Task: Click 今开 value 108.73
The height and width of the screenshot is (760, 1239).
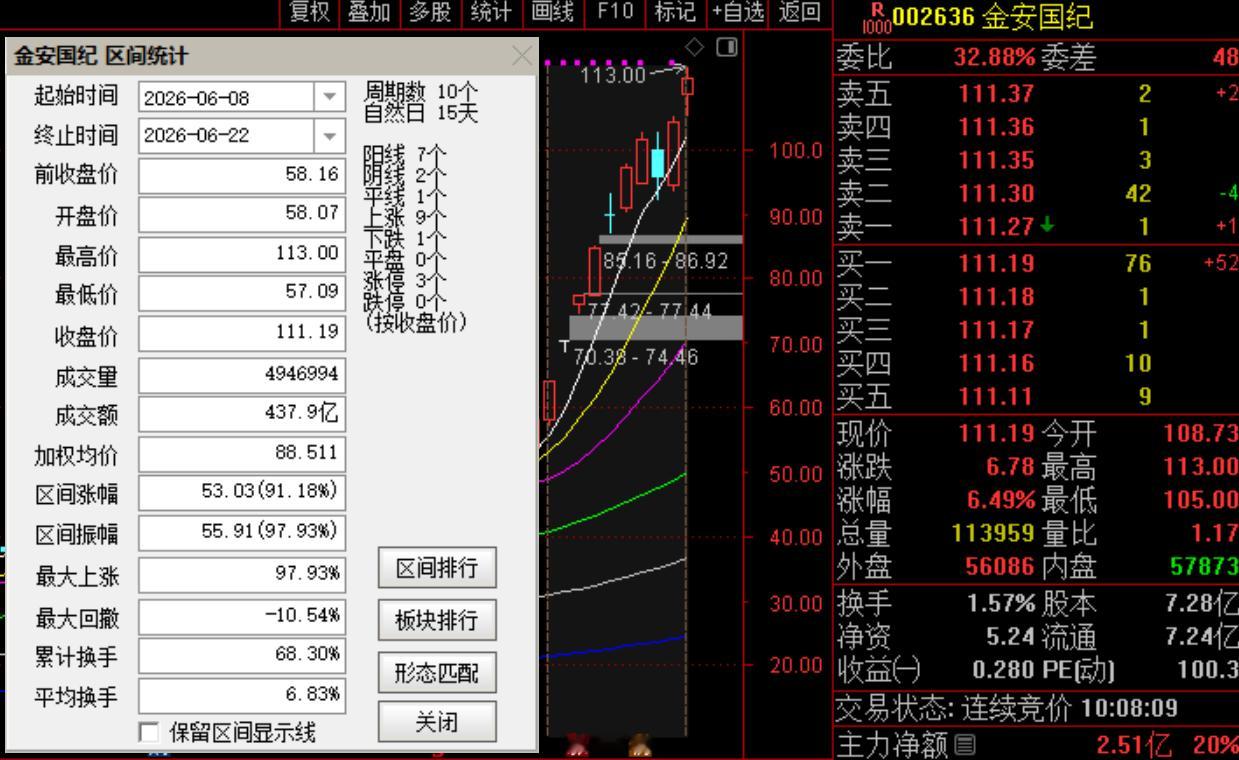Action: (1200, 434)
